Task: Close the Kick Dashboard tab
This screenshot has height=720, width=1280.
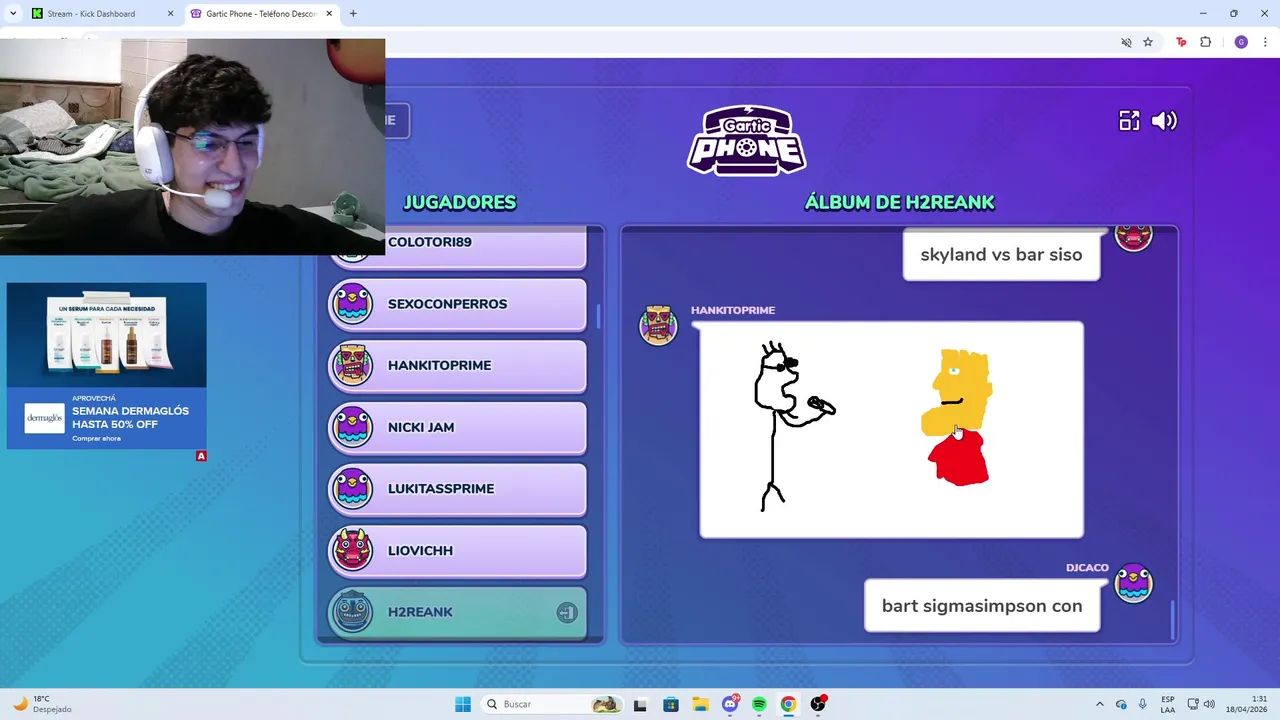Action: coord(170,14)
